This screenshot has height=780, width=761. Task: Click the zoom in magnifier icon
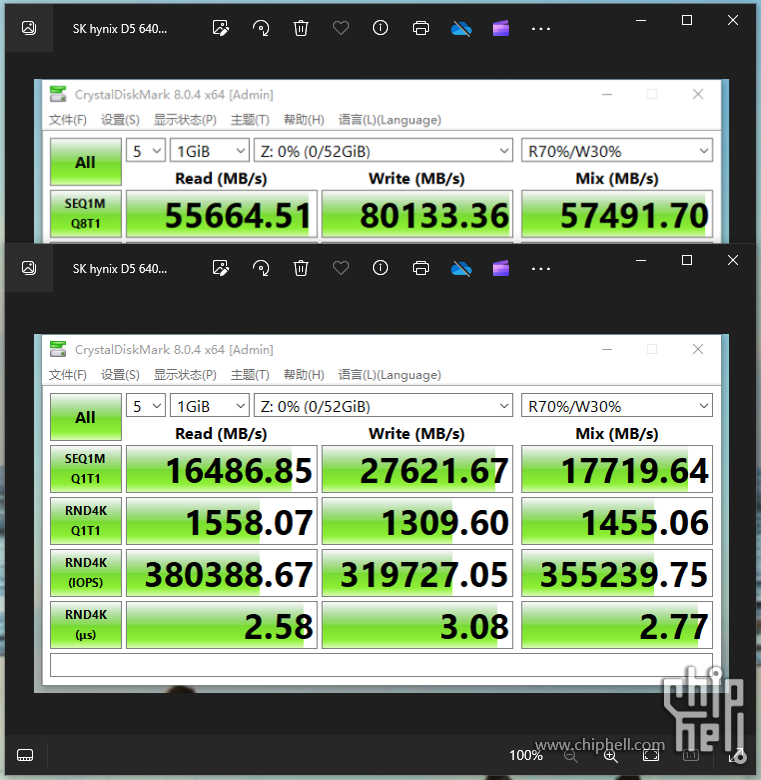point(611,756)
